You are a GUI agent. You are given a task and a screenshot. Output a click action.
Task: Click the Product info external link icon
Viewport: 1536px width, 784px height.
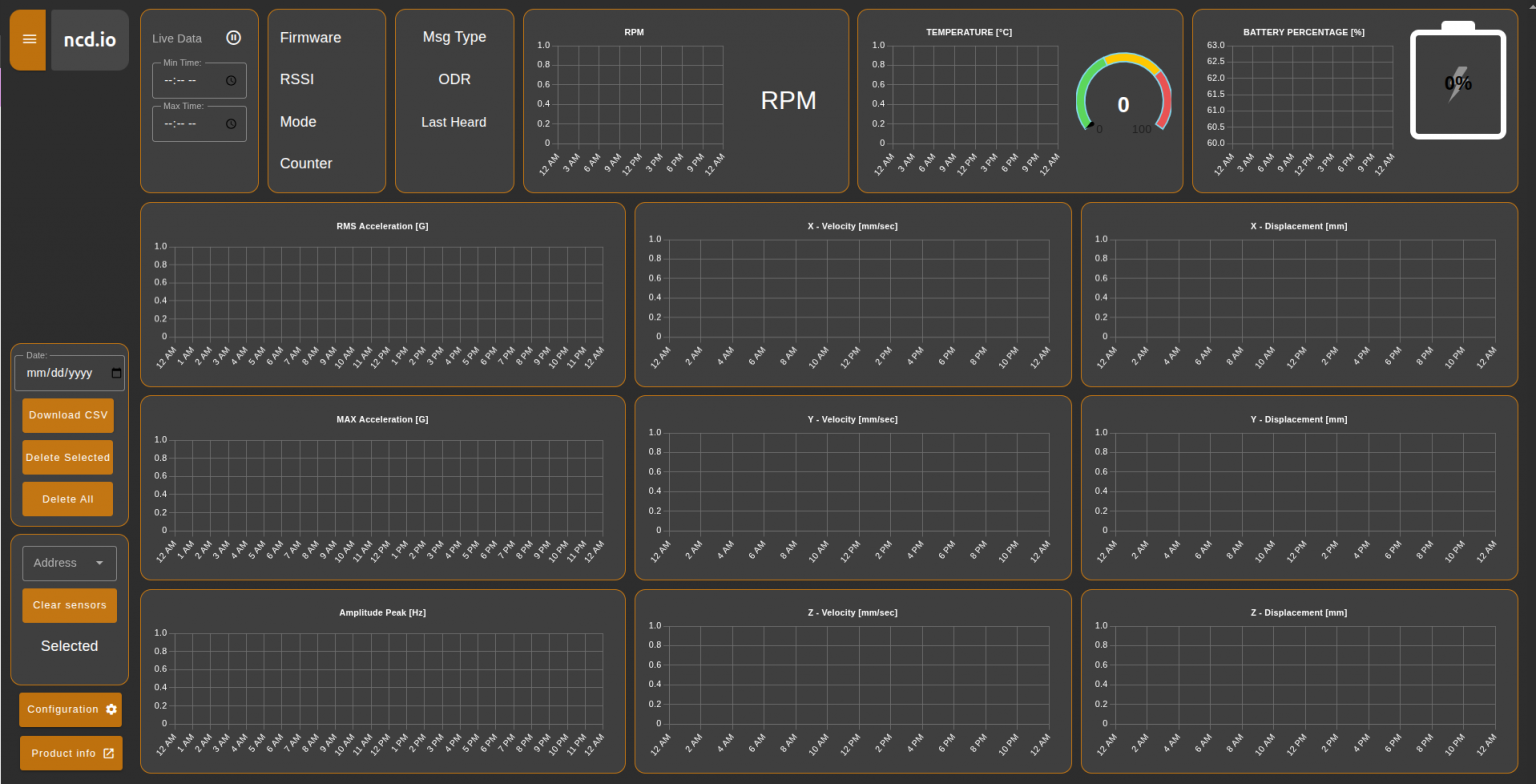[112, 753]
